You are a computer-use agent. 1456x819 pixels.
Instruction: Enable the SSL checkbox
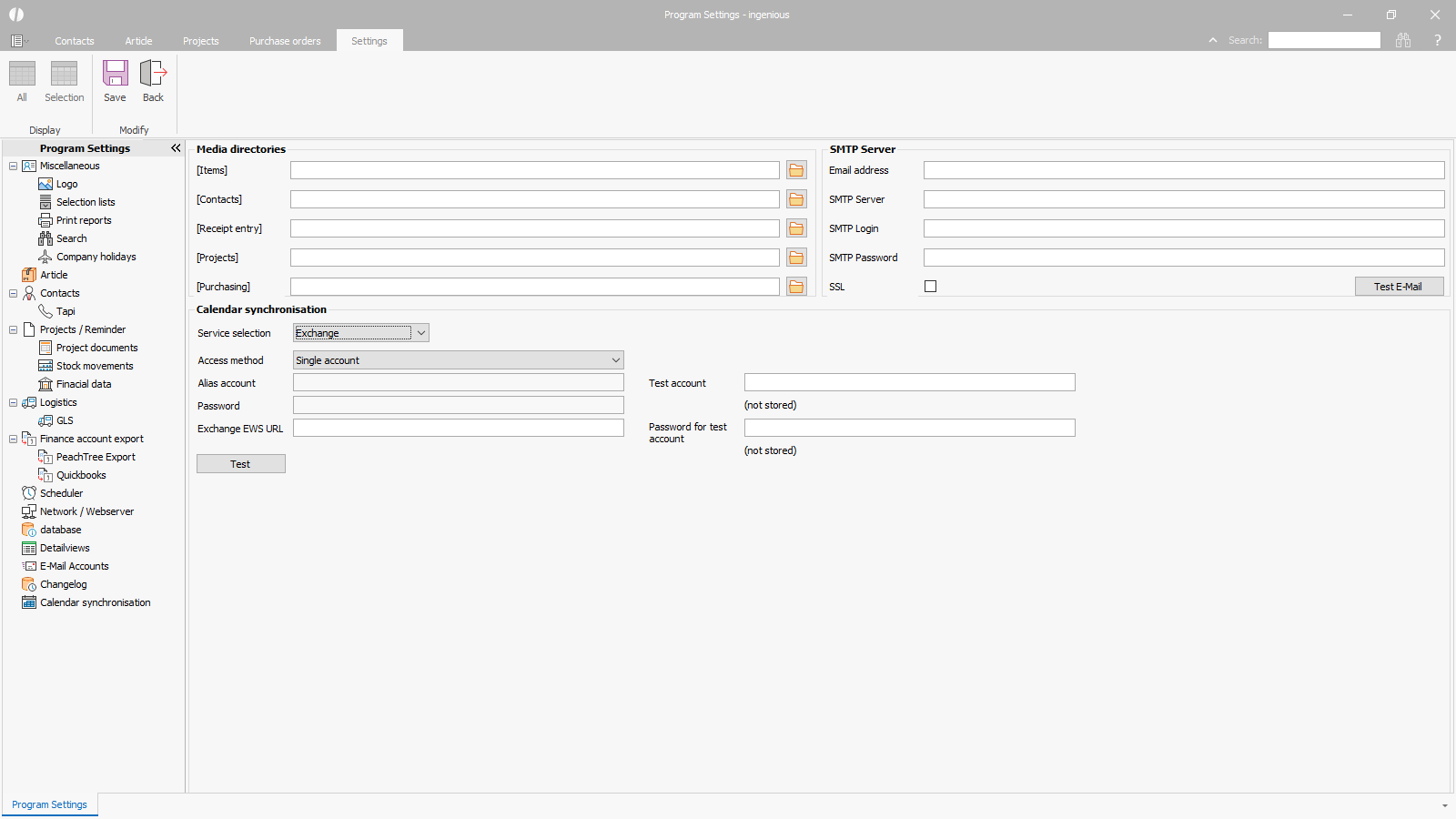930,287
